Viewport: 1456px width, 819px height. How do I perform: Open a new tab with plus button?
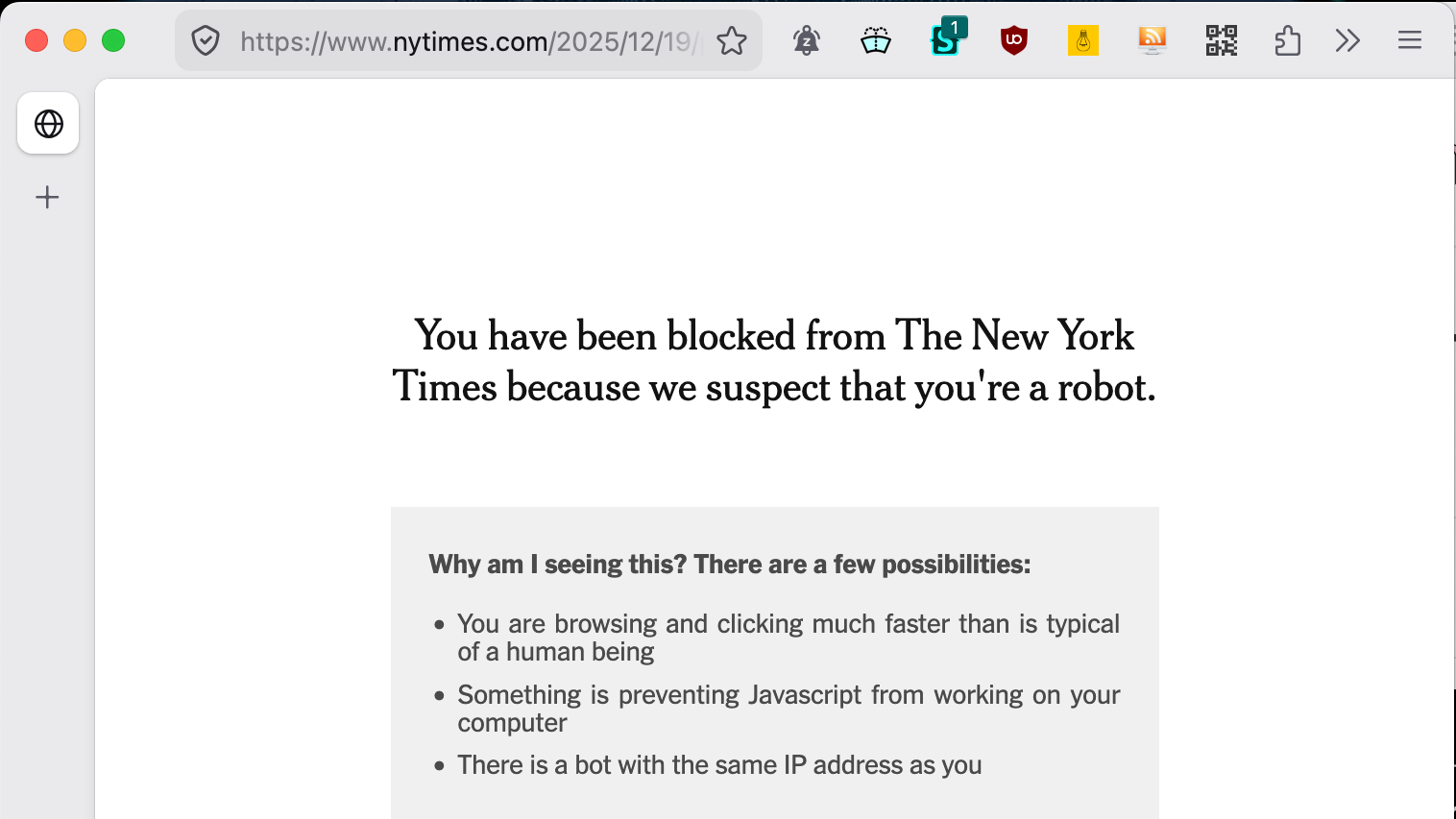[x=47, y=198]
